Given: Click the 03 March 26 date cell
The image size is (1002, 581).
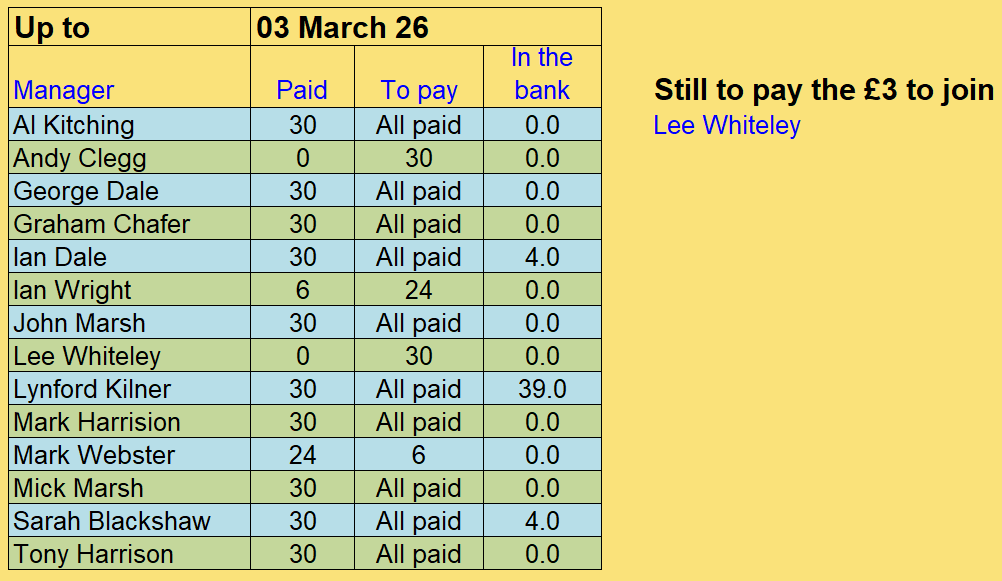Looking at the screenshot, I should (x=342, y=28).
